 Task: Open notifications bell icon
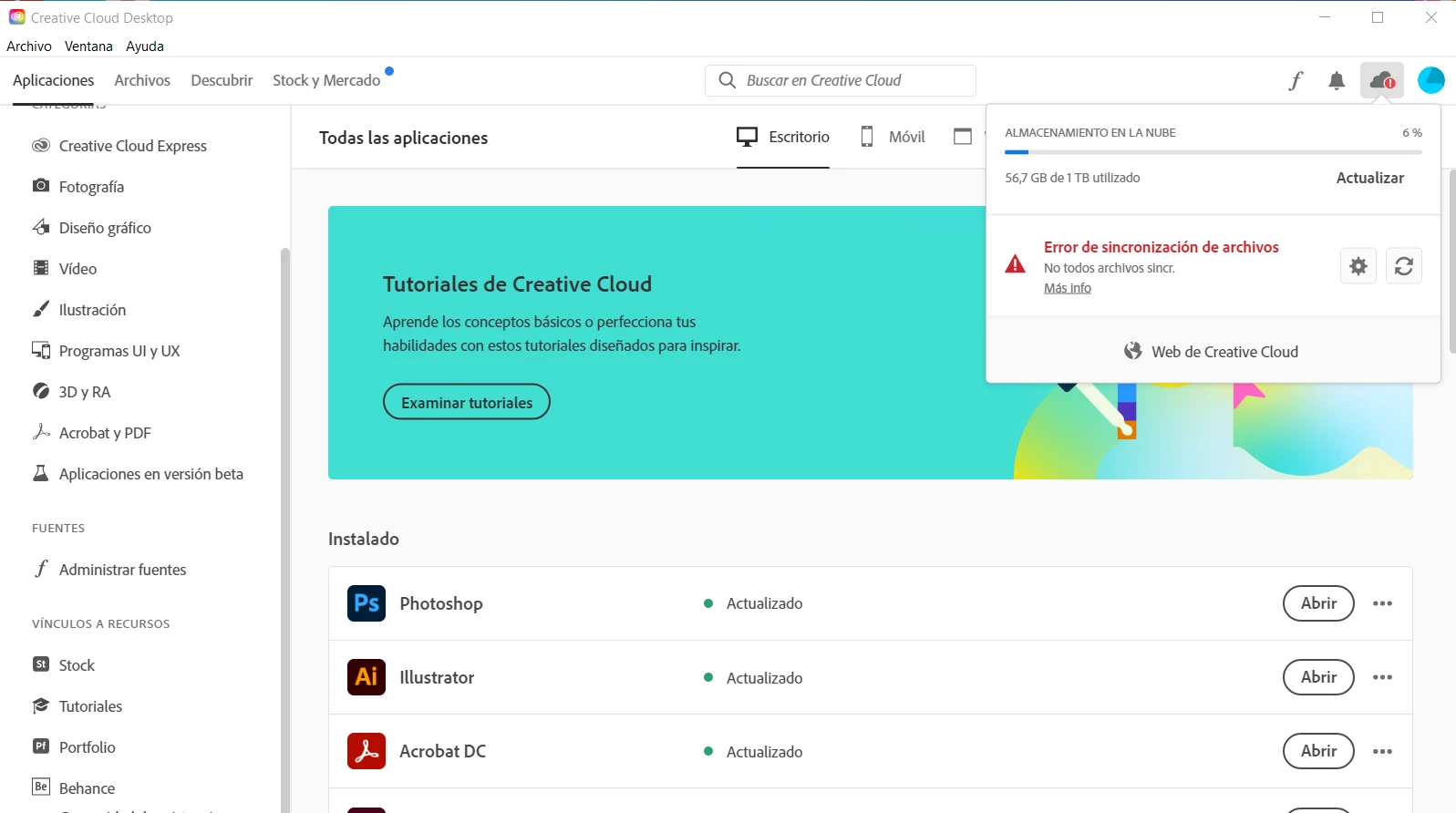[x=1337, y=80]
